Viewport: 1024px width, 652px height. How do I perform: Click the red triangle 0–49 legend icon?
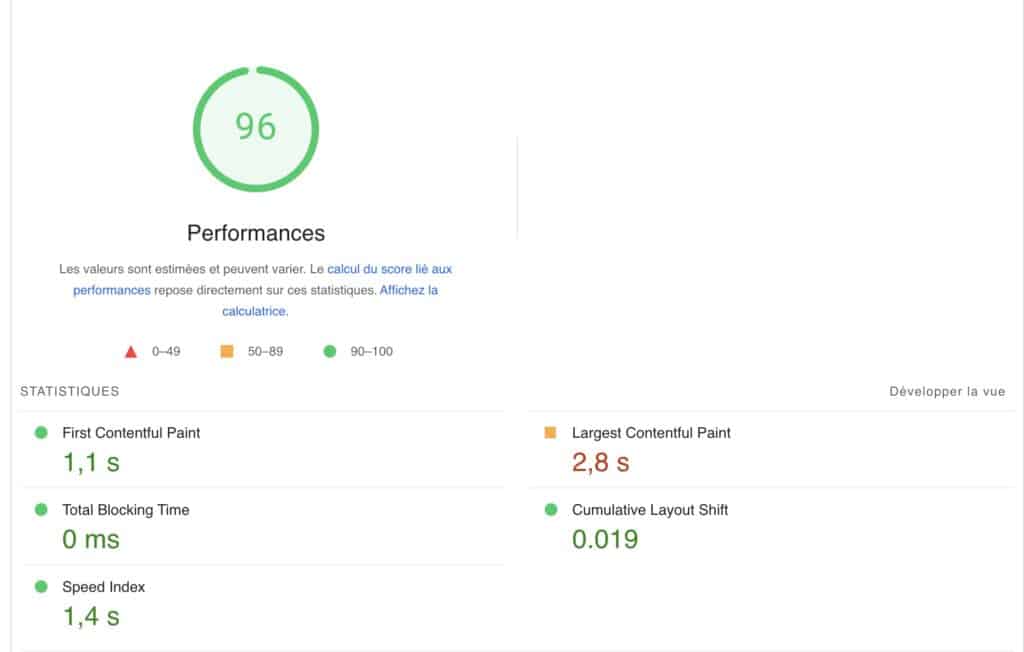coord(130,352)
